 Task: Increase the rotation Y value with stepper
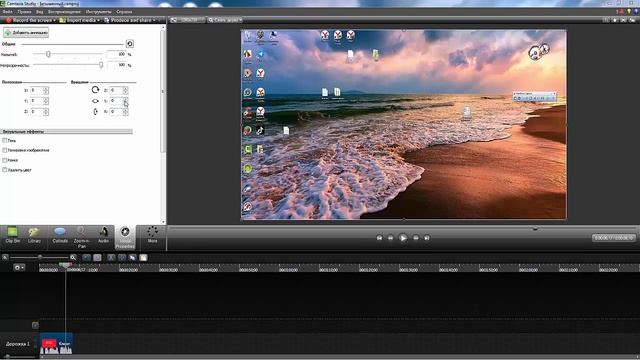[x=126, y=99]
